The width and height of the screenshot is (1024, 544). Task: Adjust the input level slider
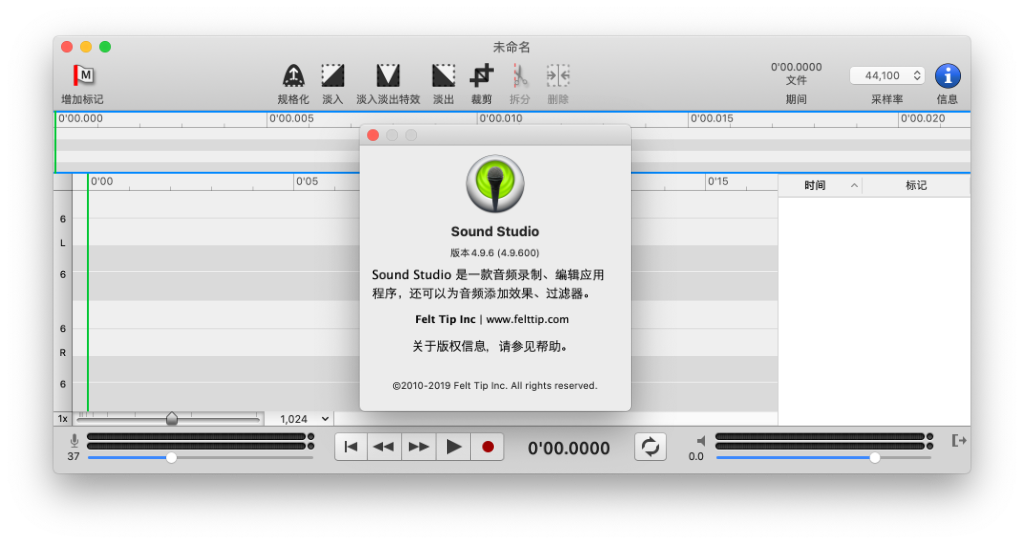171,458
